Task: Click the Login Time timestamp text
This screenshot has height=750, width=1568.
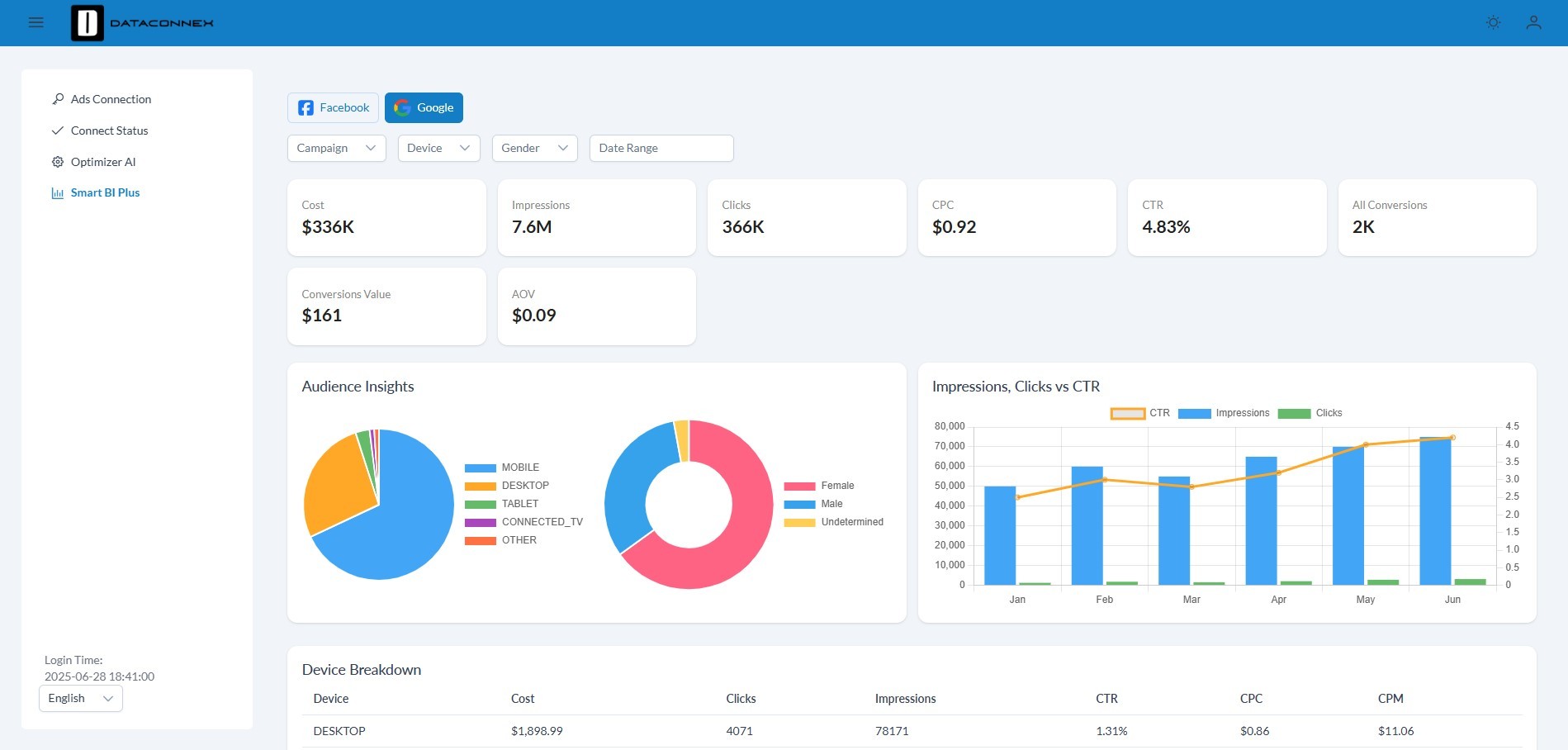Action: pos(99,676)
